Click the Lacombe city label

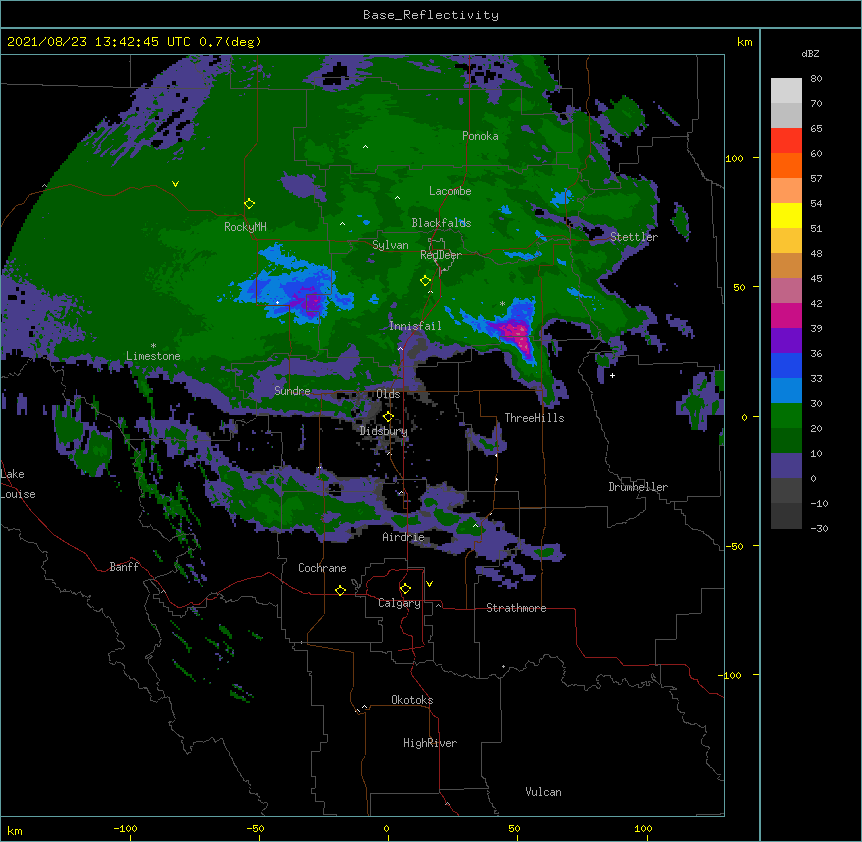(x=450, y=191)
